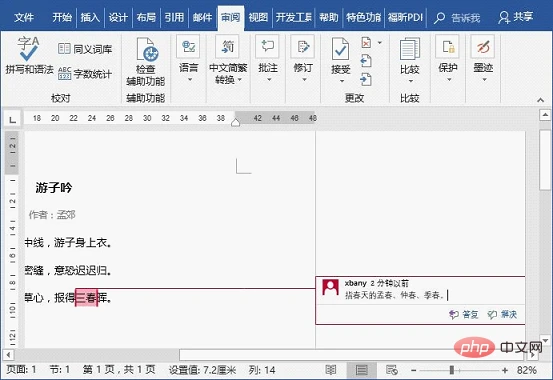Open the 邮件 tab
The width and height of the screenshot is (553, 380).
pos(202,17)
